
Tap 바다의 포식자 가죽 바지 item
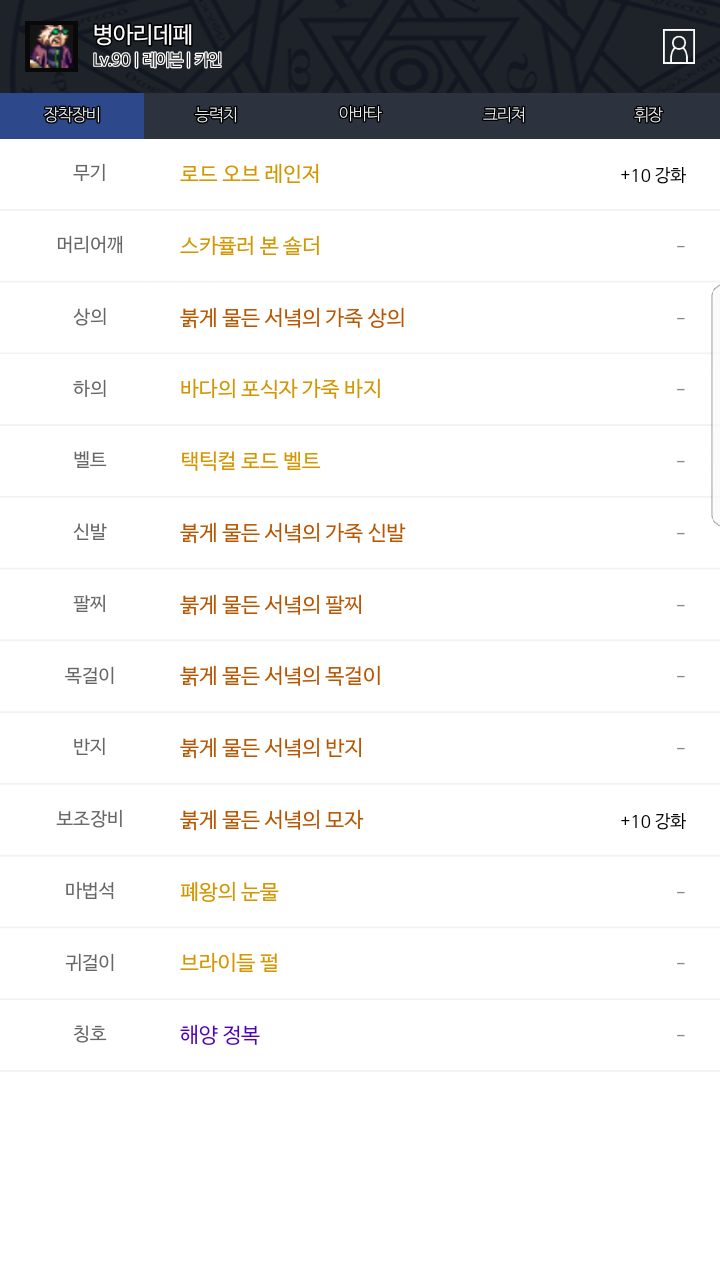281,389
